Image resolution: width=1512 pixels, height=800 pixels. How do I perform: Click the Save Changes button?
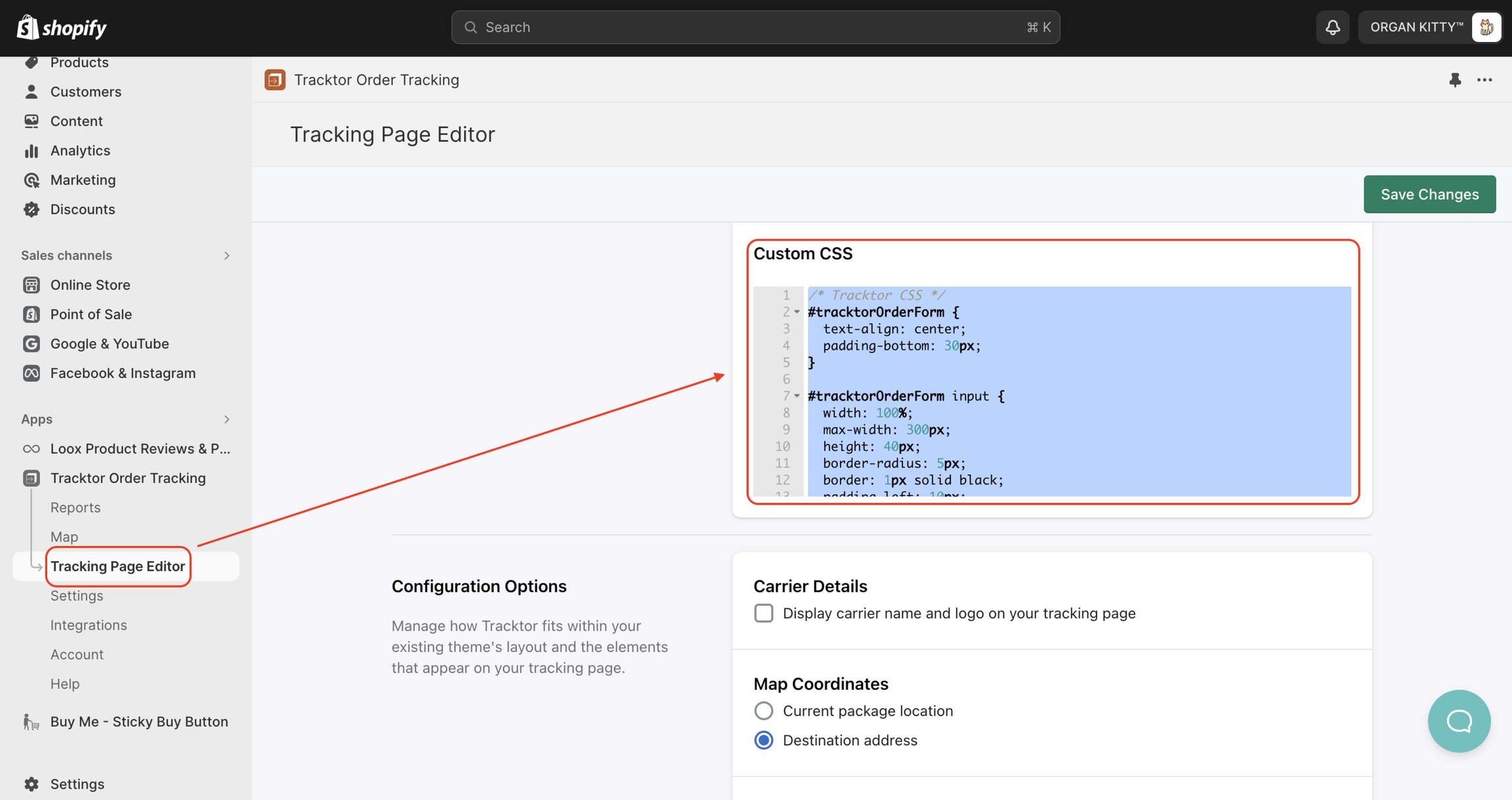coord(1429,194)
